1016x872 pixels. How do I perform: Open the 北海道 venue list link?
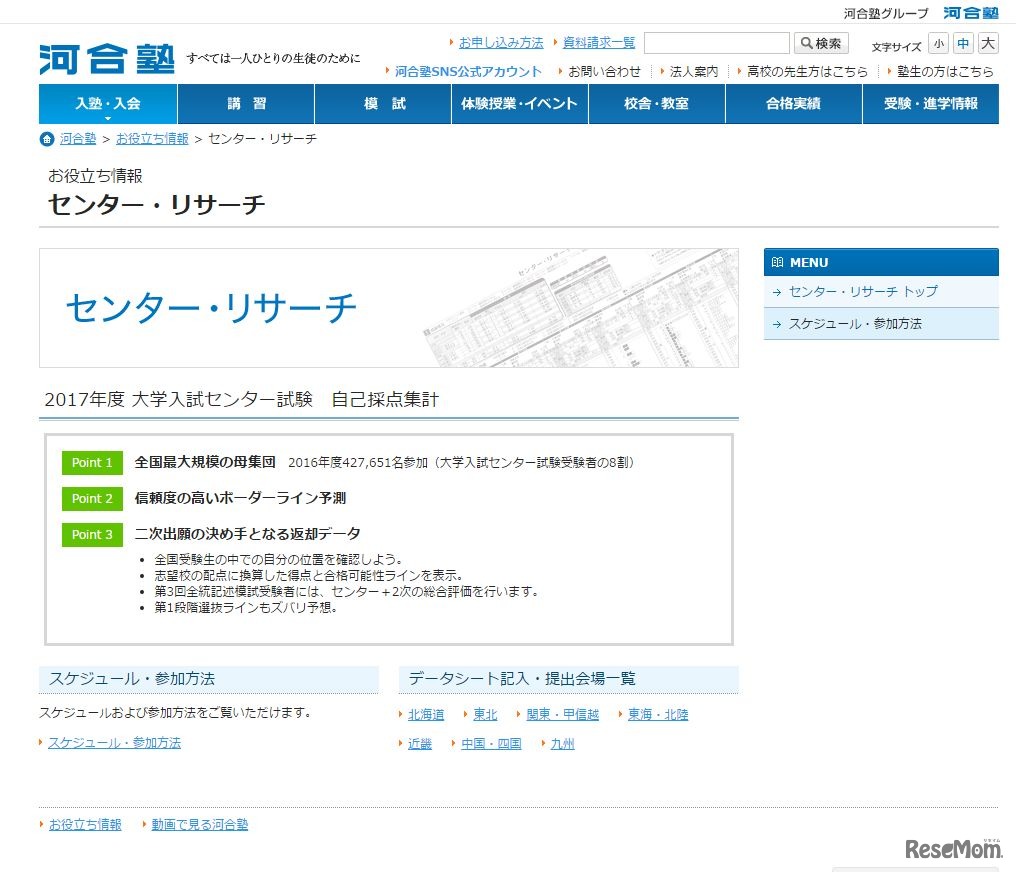(x=426, y=714)
